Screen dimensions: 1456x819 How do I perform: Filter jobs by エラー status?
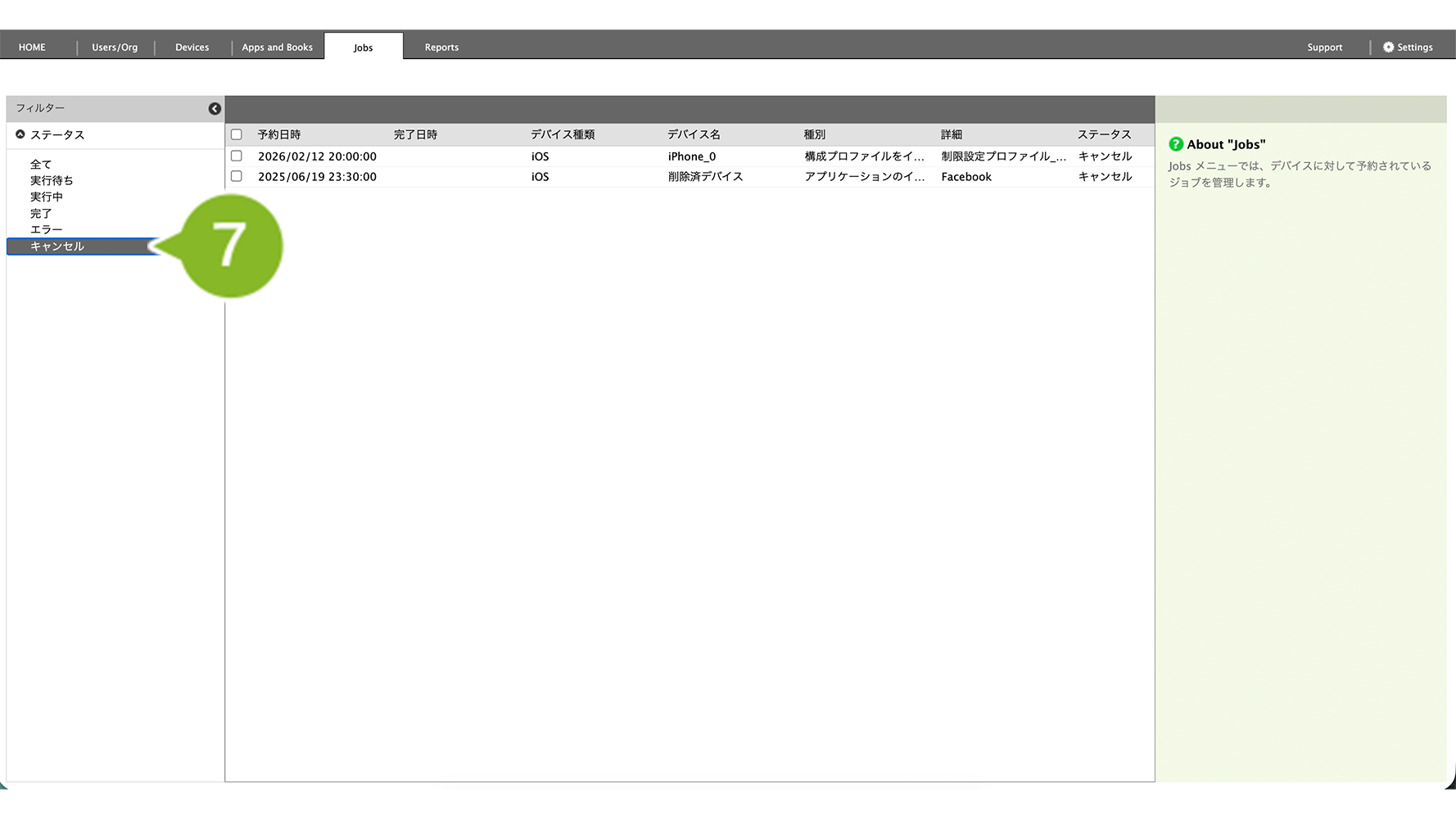point(47,229)
